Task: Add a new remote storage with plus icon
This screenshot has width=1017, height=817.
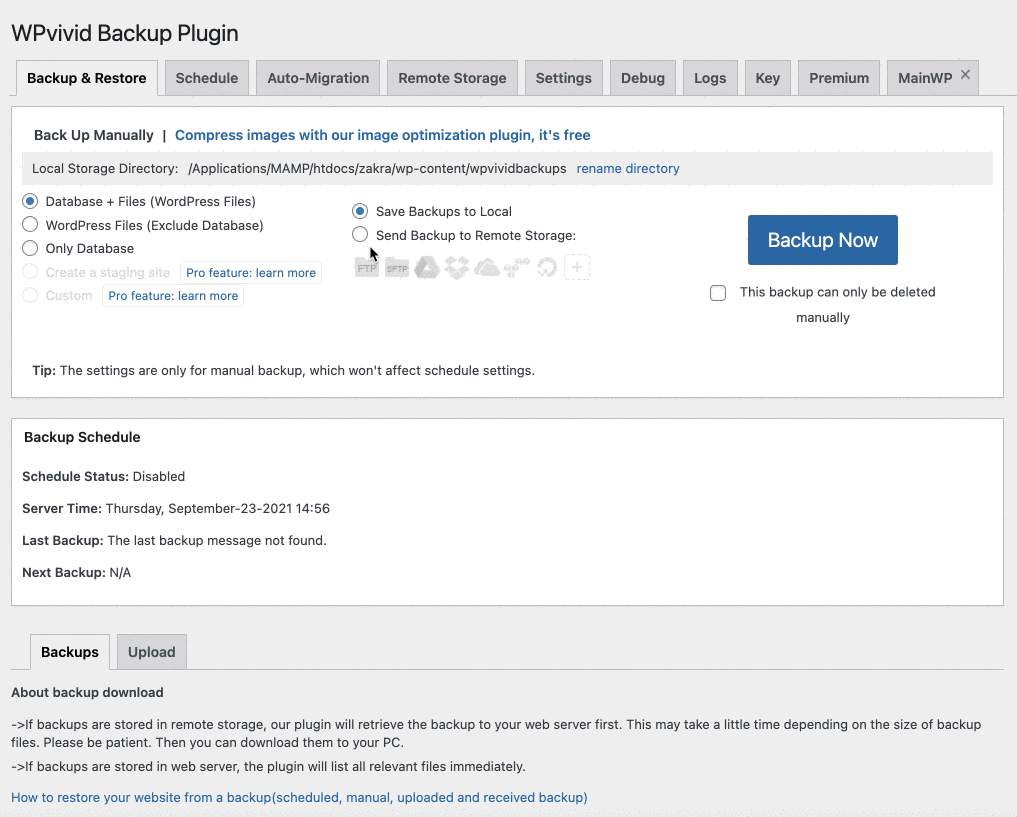Action: (x=577, y=267)
